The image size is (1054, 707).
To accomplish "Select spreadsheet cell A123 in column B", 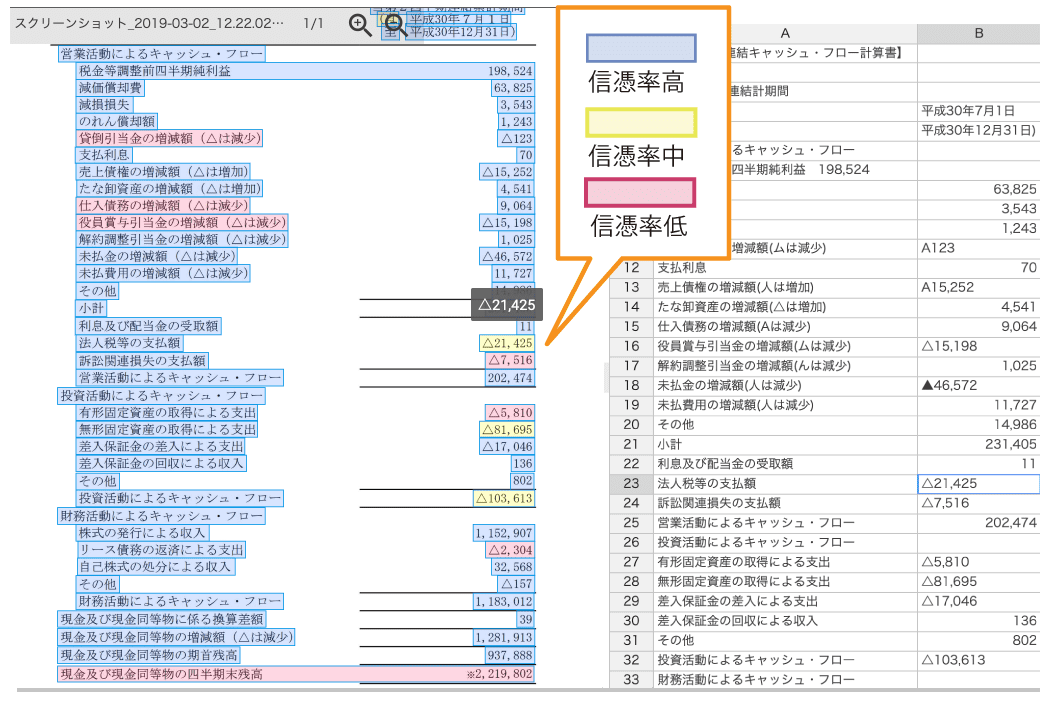I will point(979,248).
